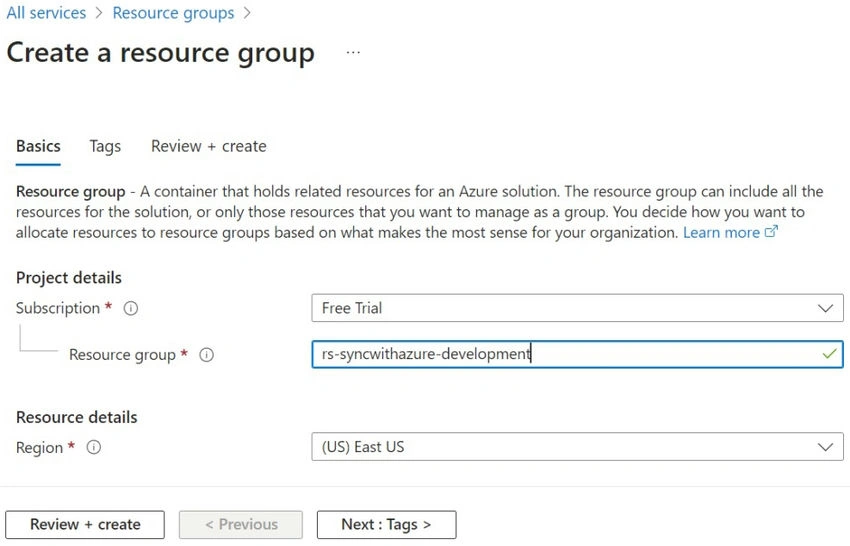The image size is (850, 546).
Task: Click the Next : Tags button
Action: pos(387,524)
